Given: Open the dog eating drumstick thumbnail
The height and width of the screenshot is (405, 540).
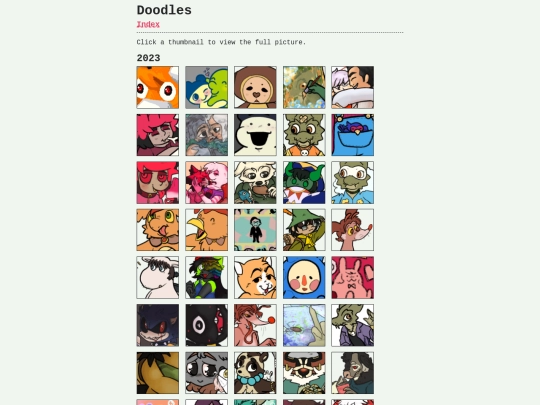Looking at the screenshot, I should (x=255, y=183).
